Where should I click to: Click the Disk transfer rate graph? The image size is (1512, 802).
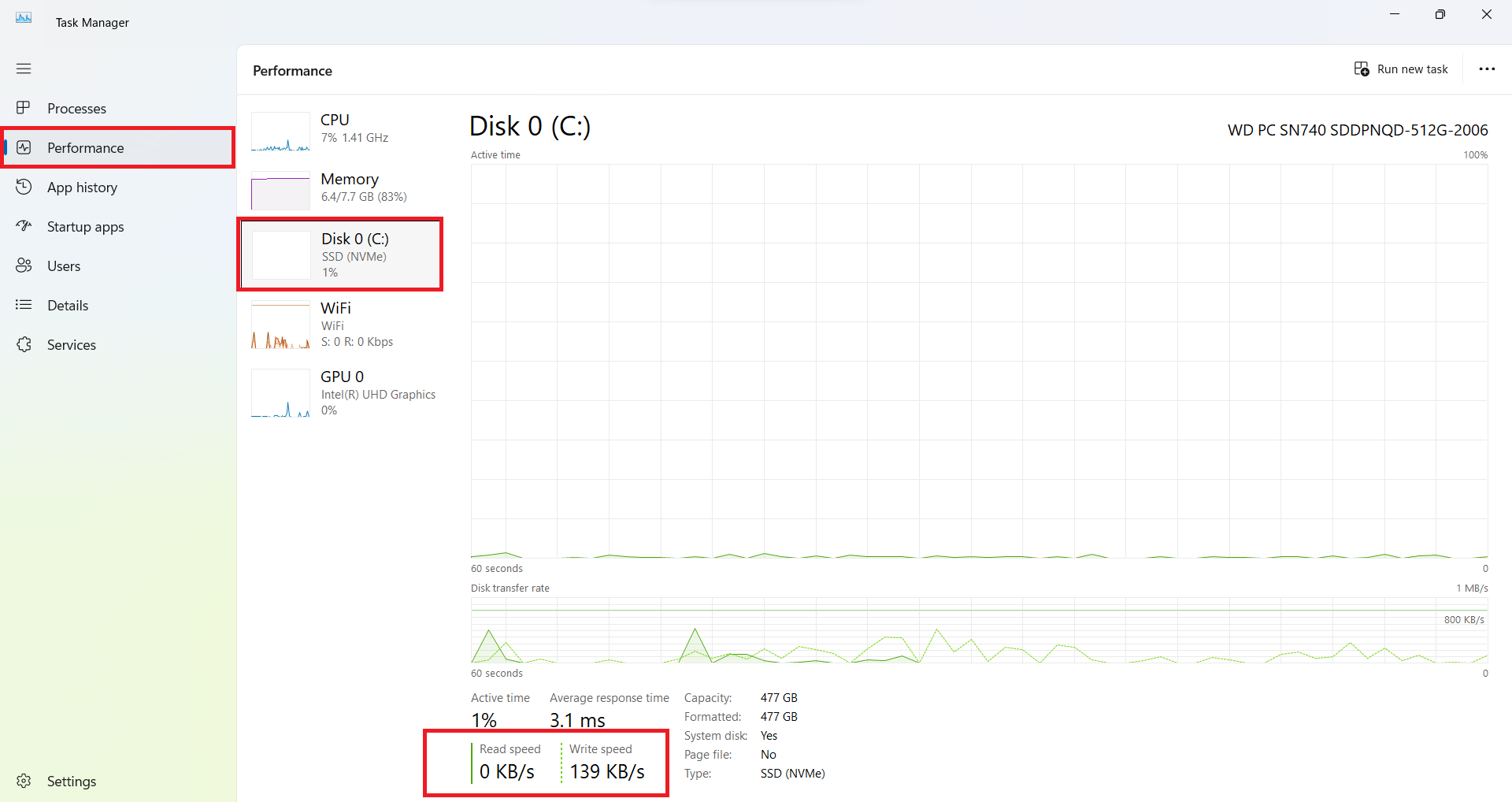click(x=979, y=630)
